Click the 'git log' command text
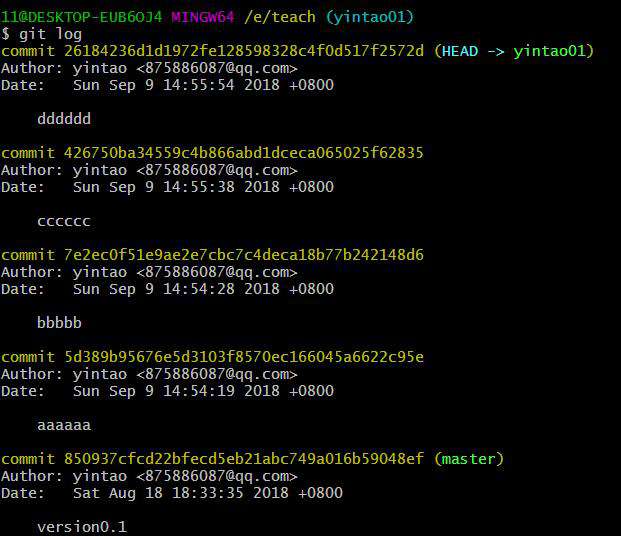Viewport: 621px width, 536px height. 50,34
